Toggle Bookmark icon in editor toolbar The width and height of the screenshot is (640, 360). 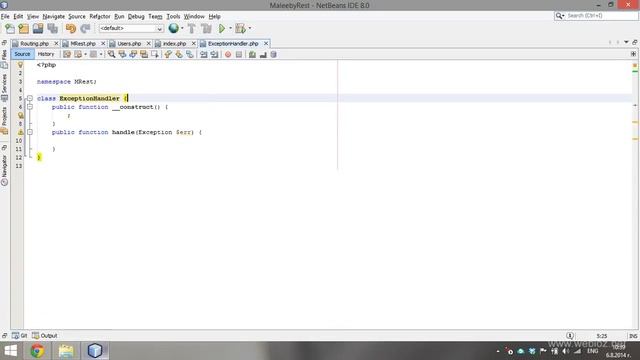(190, 54)
